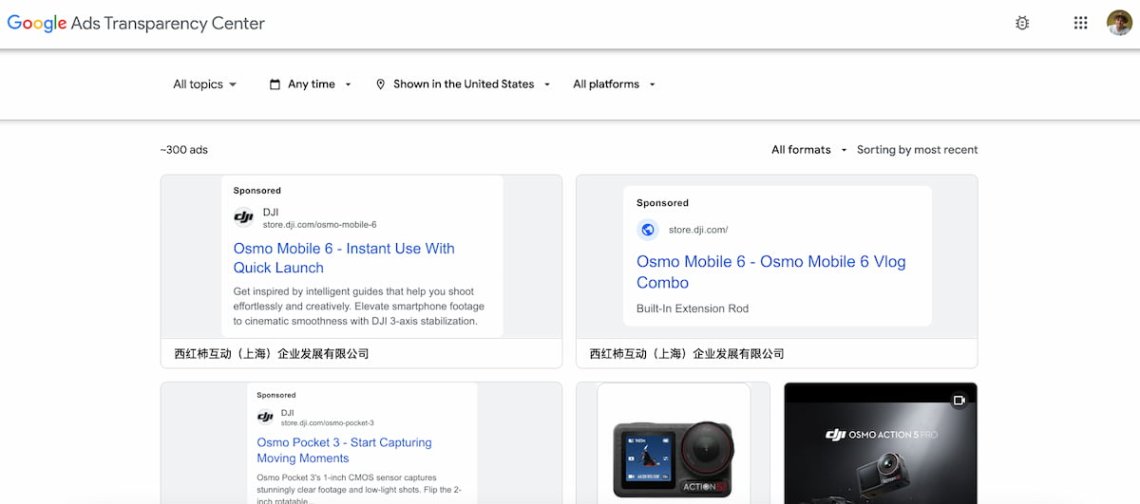The width and height of the screenshot is (1140, 504).
Task: Click the Google logo
Action: [x=37, y=23]
